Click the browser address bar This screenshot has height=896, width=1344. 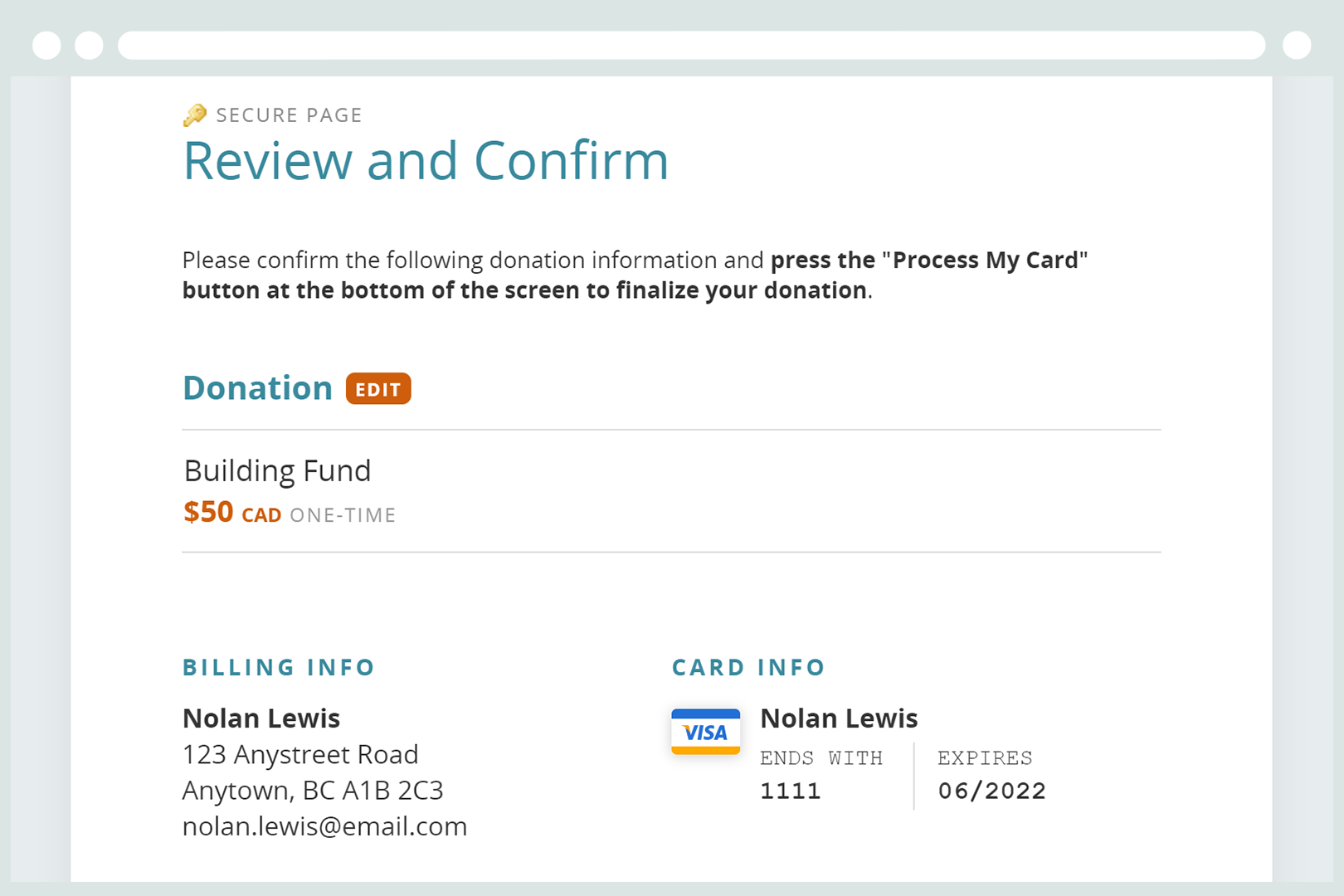click(x=691, y=46)
